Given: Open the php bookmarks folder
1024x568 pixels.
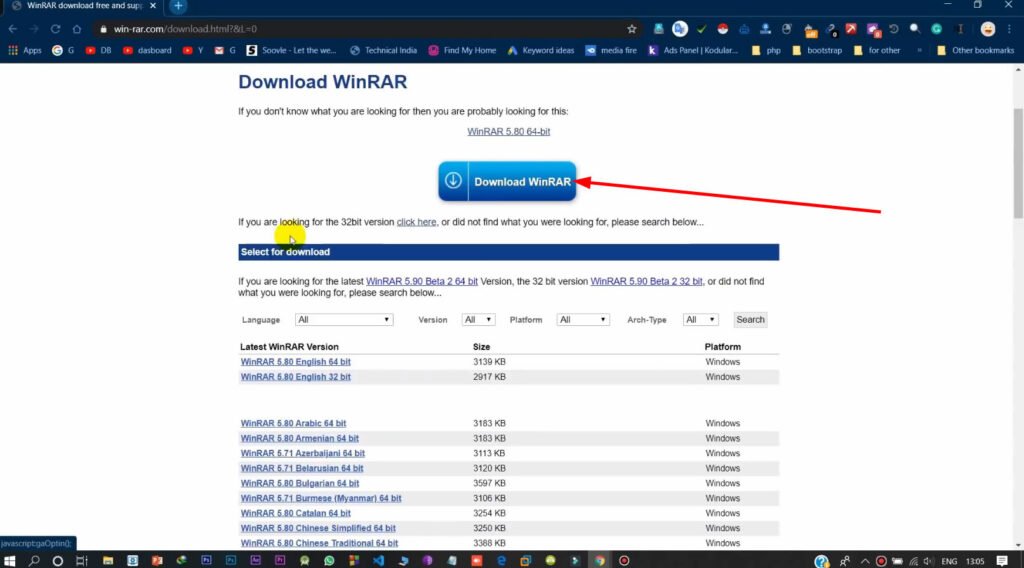Looking at the screenshot, I should click(767, 50).
